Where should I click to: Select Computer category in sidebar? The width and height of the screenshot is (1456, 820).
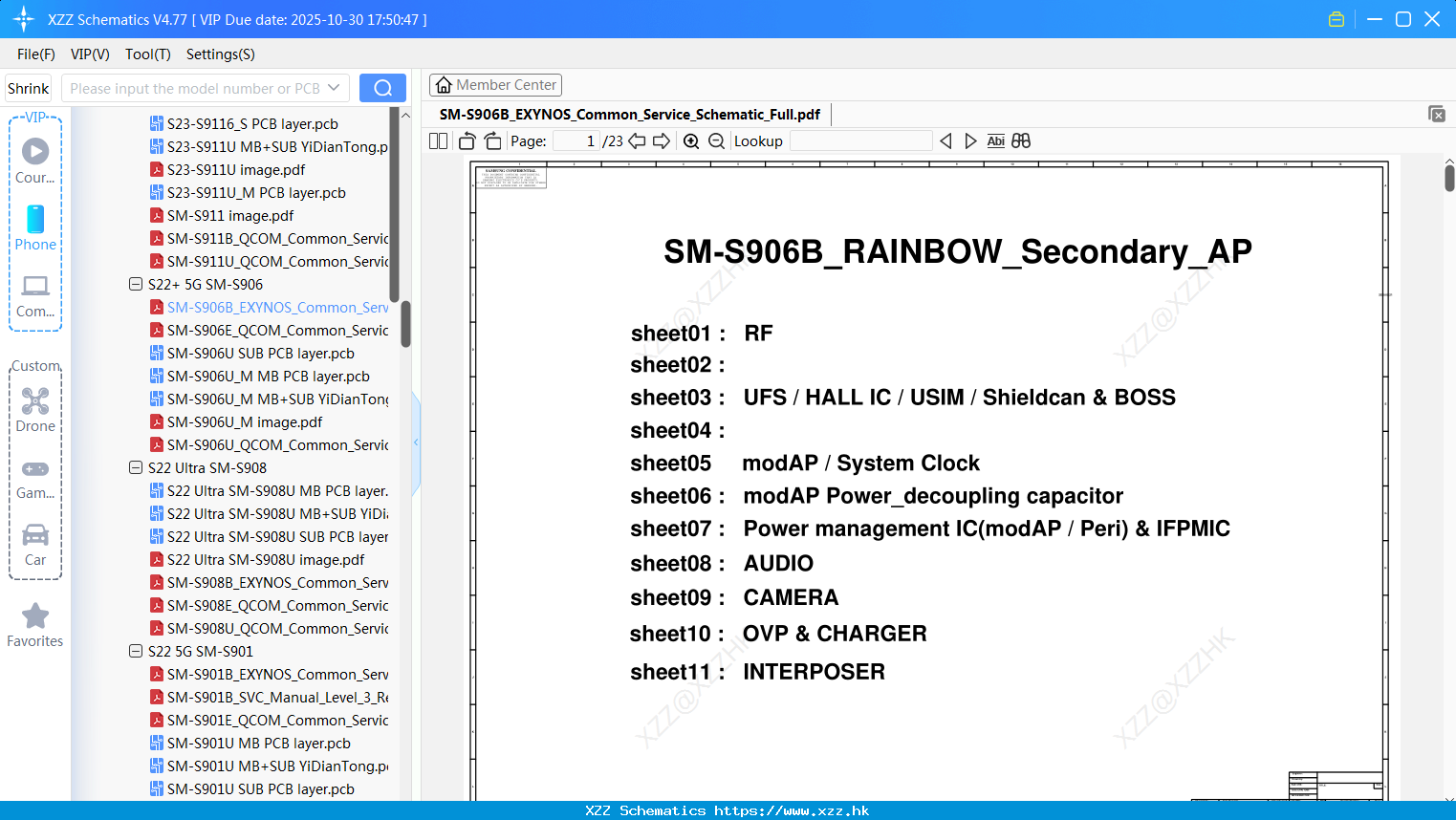pyautogui.click(x=35, y=296)
